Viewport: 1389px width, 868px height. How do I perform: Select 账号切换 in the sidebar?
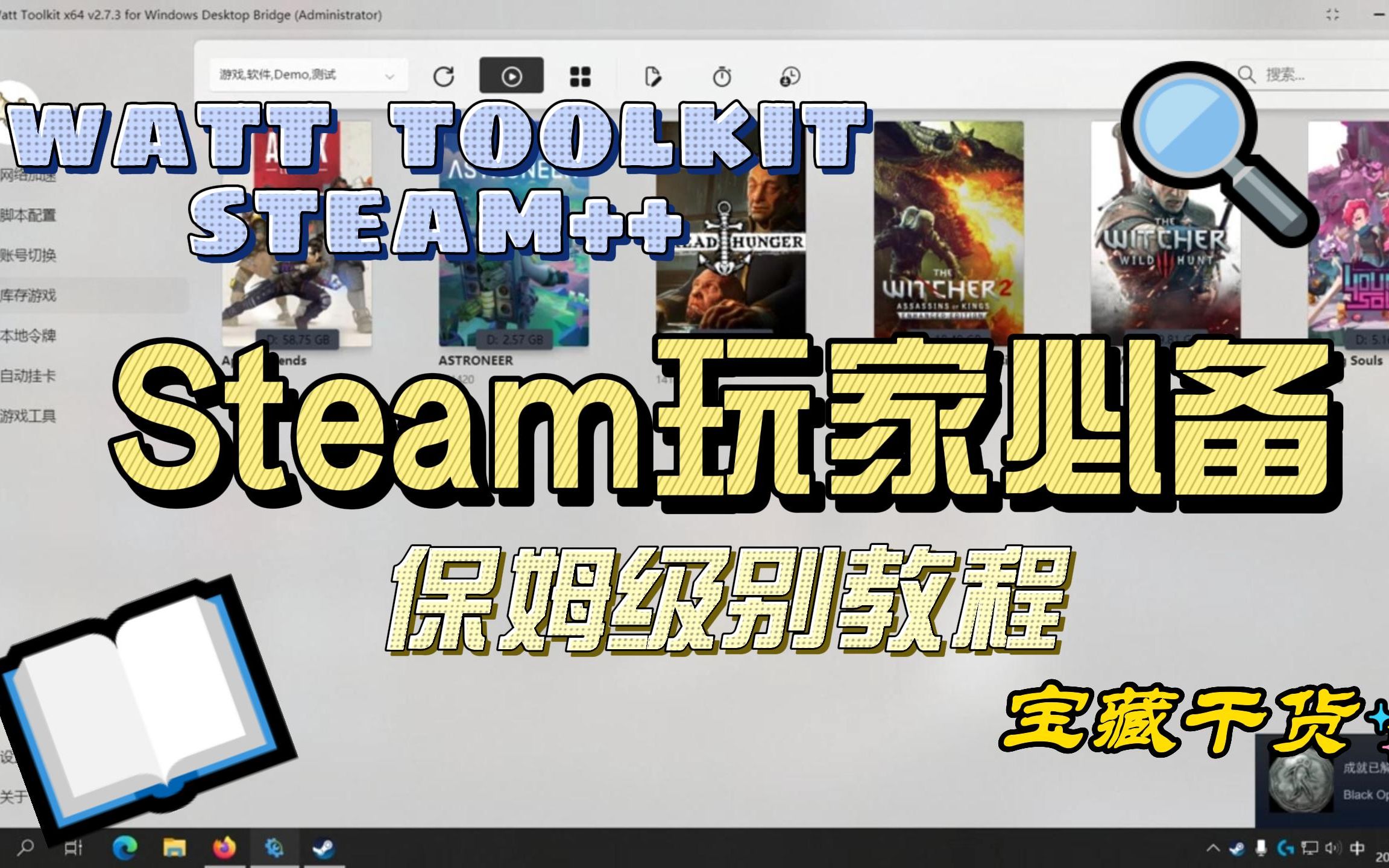click(x=29, y=255)
